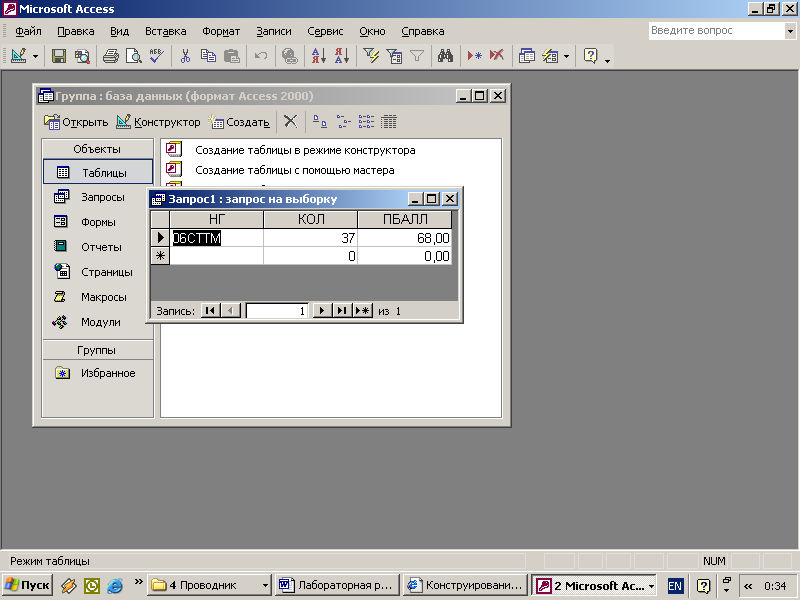
Task: Click the Введите вопрос help input box
Action: tap(716, 31)
